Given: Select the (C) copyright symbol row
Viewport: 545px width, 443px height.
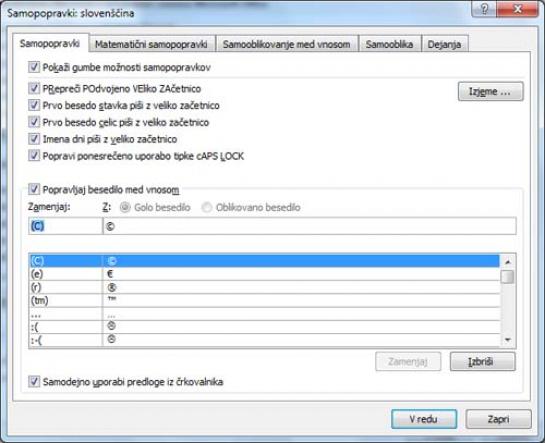Looking at the screenshot, I should 265,261.
